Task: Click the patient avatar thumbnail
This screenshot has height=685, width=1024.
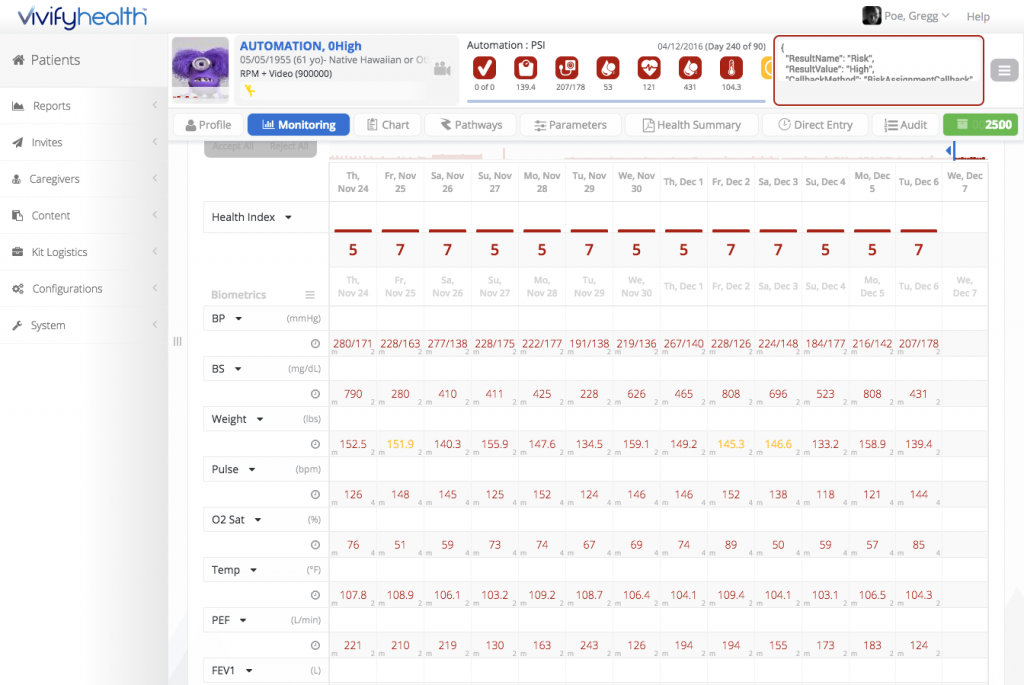Action: (x=200, y=69)
